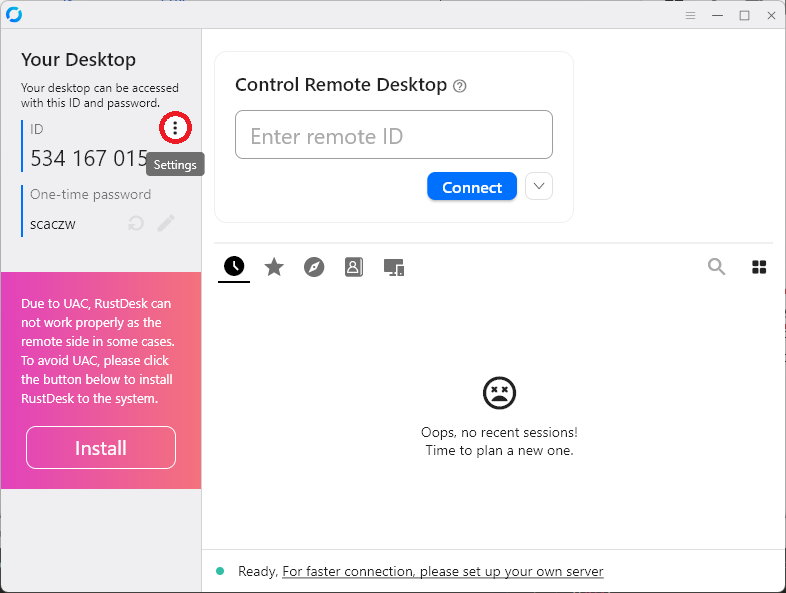This screenshot has height=593, width=786.
Task: Click the Install button
Action: coord(101,448)
